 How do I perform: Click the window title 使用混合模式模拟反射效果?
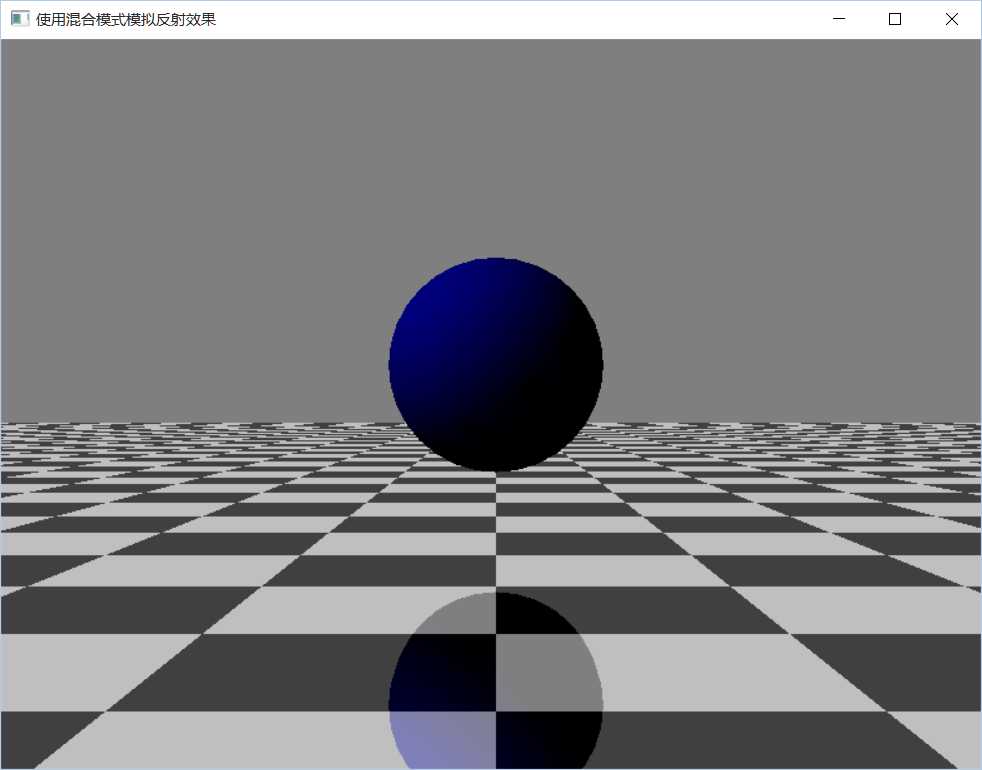(x=126, y=19)
